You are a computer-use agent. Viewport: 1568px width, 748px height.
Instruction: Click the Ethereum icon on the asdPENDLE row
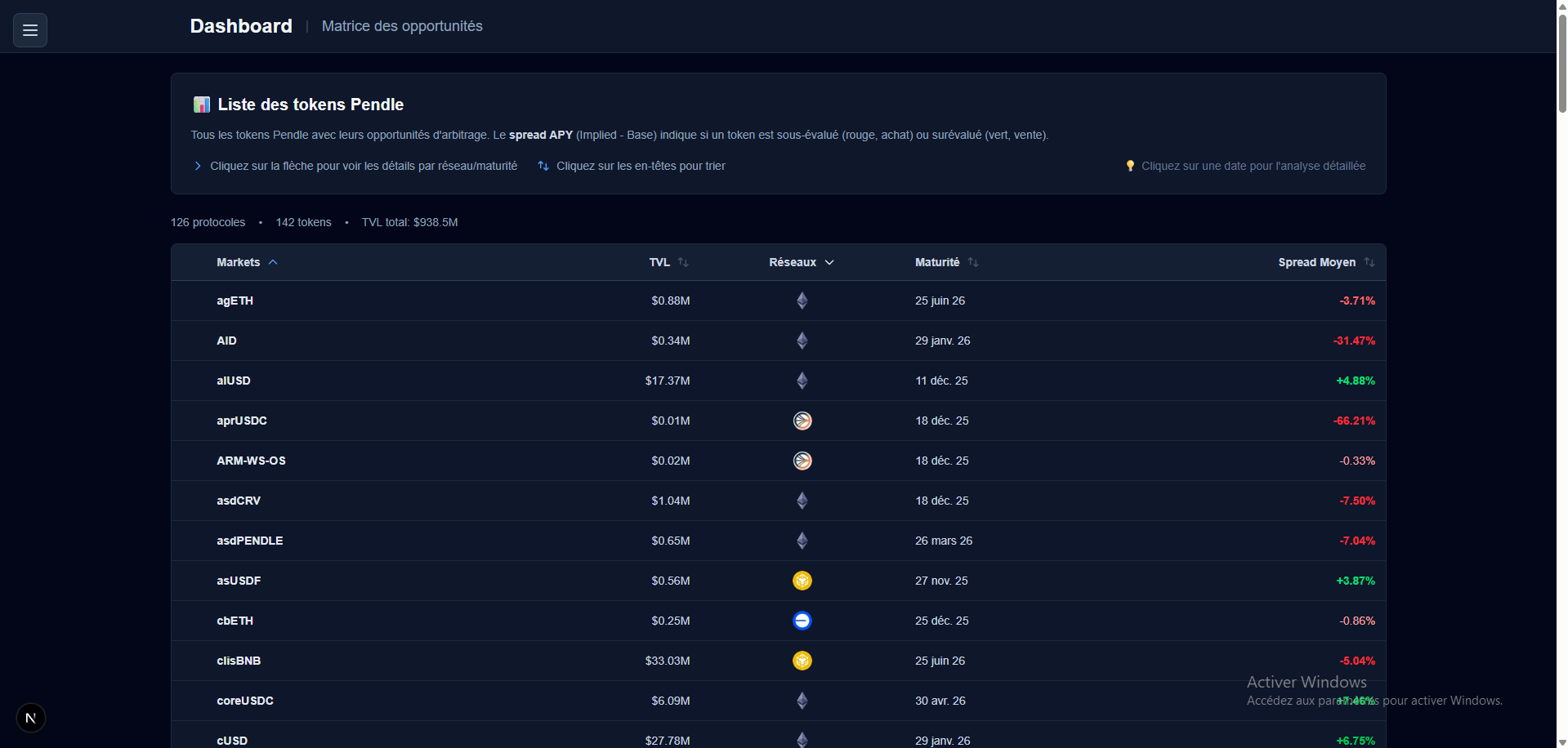point(802,541)
